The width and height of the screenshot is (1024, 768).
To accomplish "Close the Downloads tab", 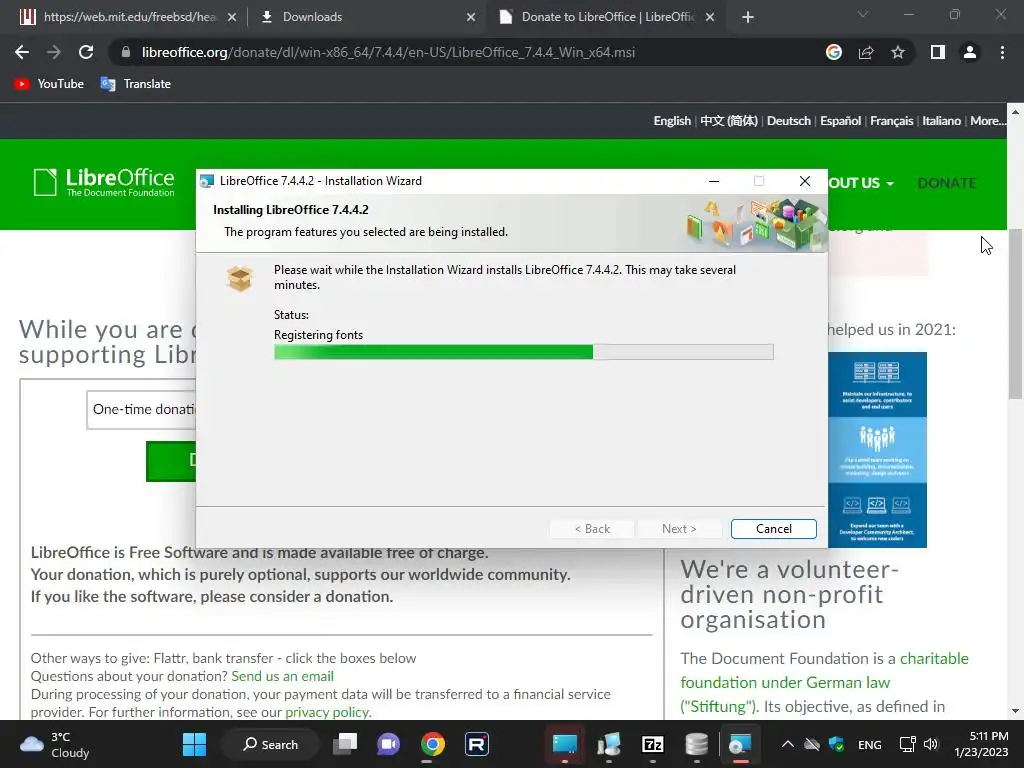I will [471, 17].
